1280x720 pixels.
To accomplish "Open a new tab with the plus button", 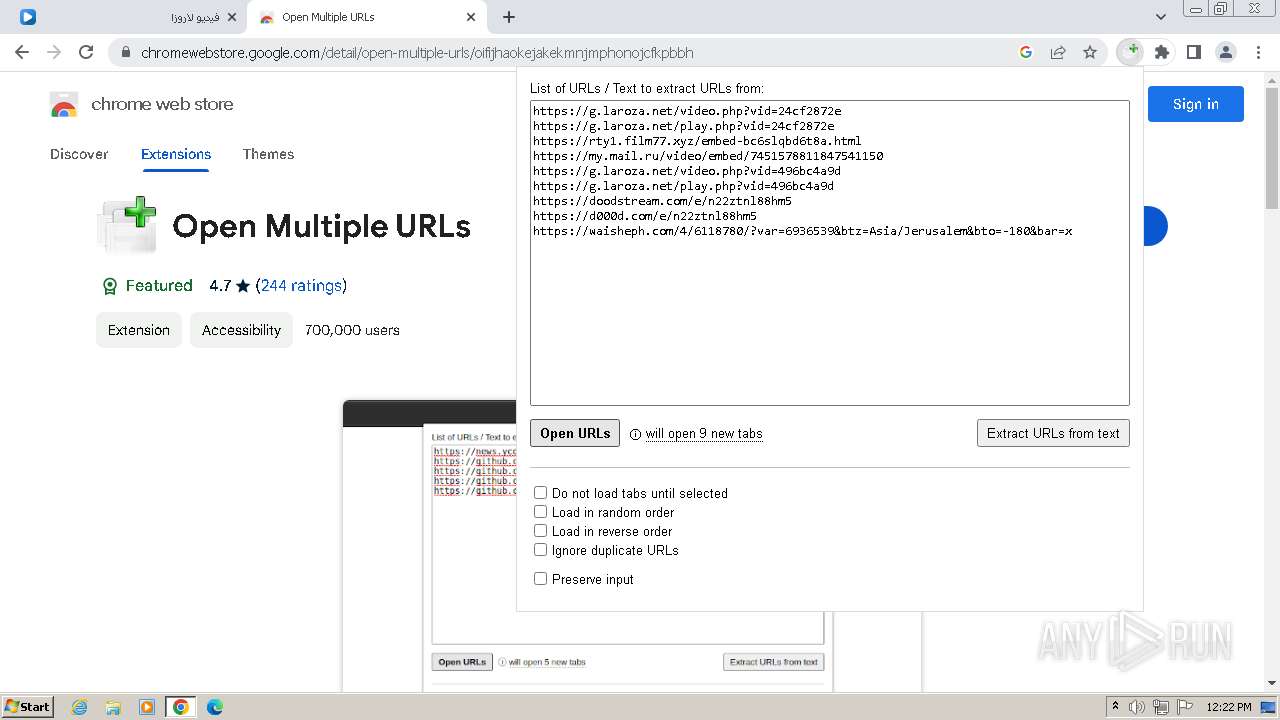I will point(509,17).
